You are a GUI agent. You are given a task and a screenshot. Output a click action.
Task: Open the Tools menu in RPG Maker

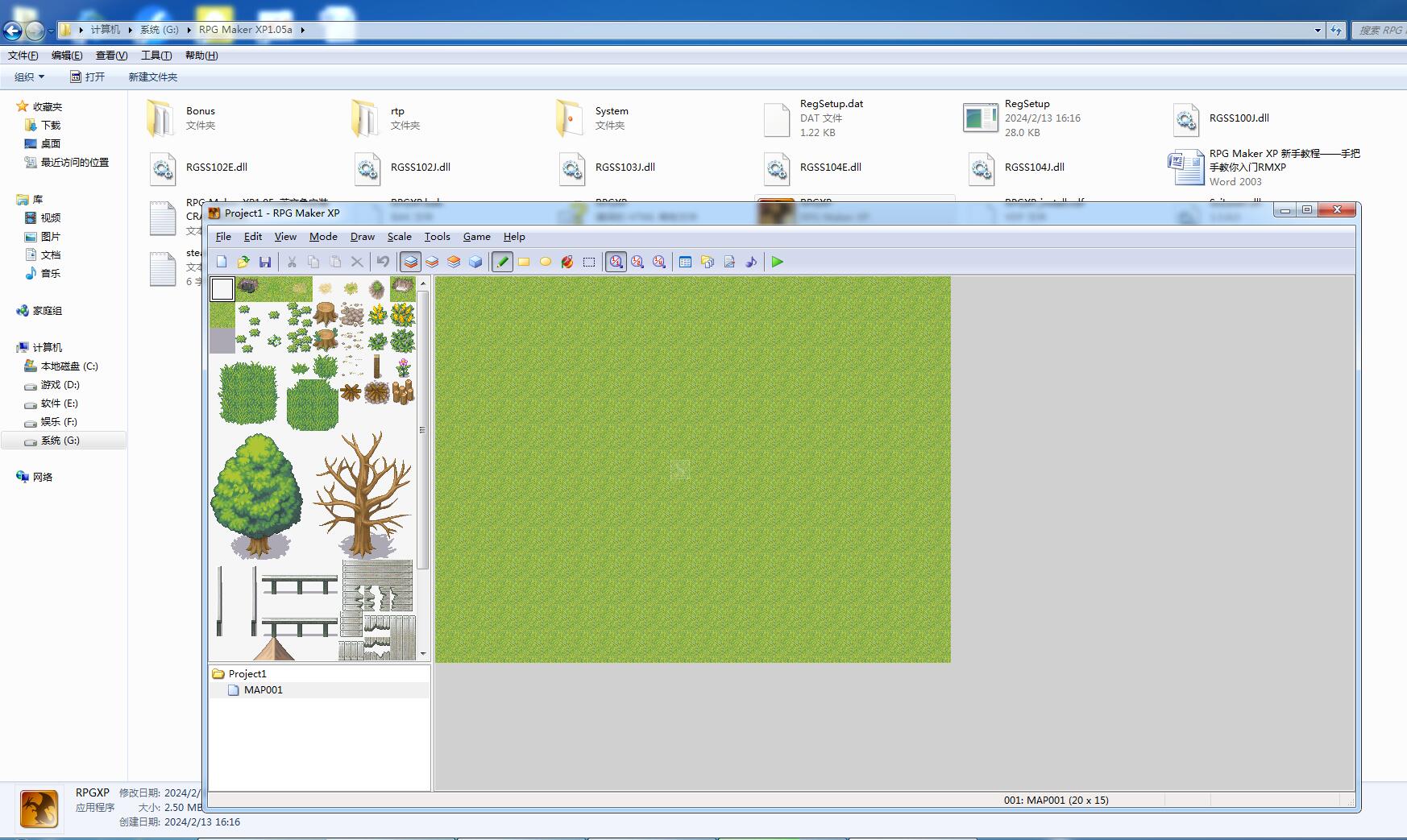(437, 237)
